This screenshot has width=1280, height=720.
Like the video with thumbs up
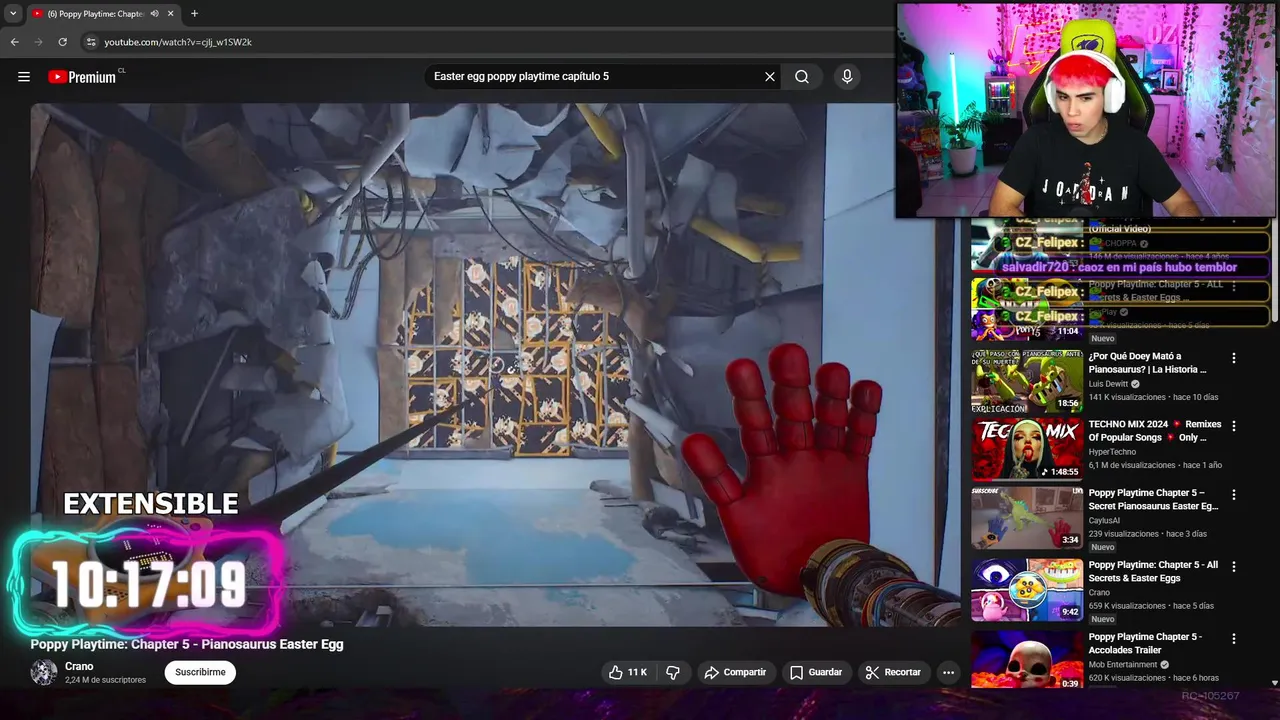[627, 672]
